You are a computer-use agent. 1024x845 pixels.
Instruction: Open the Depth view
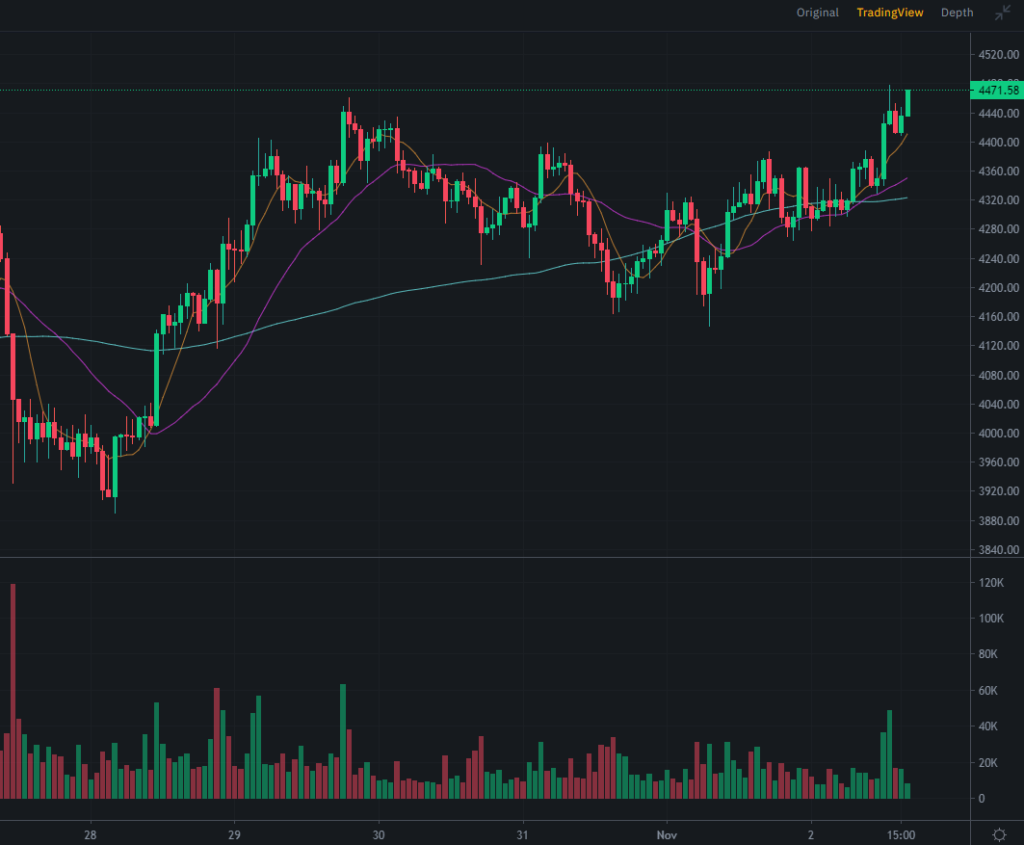point(956,12)
